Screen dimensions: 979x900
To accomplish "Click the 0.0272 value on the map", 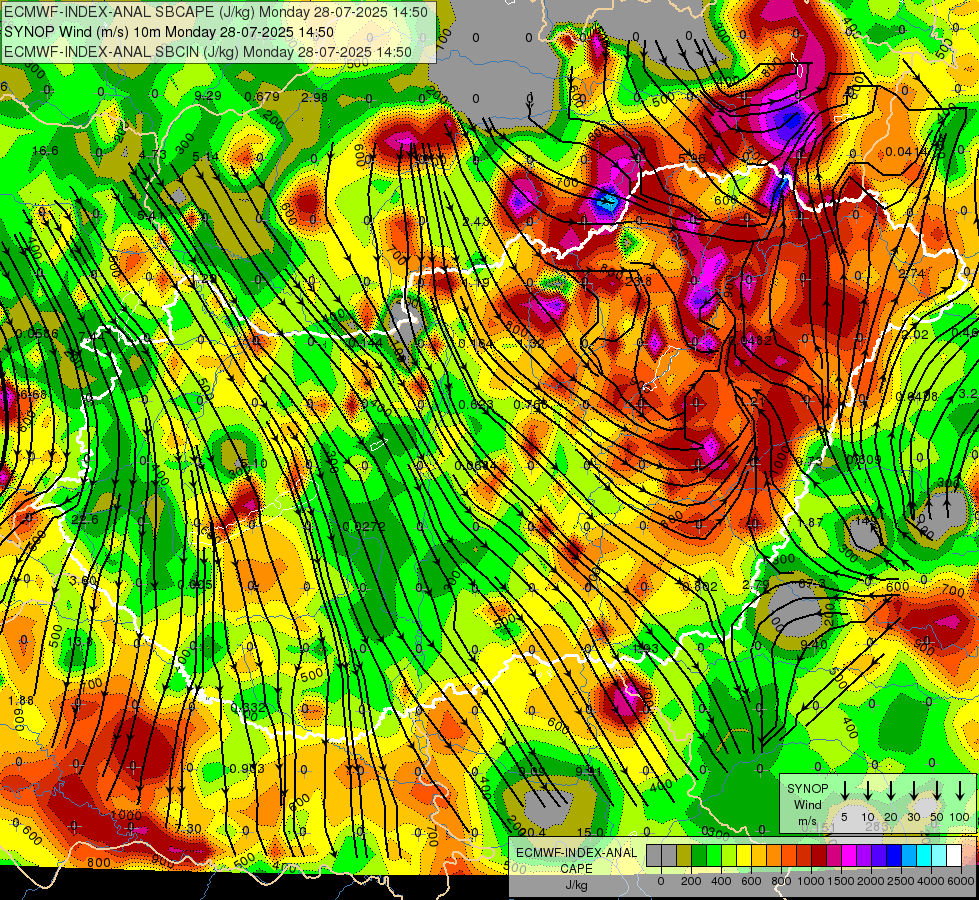I will 364,527.
